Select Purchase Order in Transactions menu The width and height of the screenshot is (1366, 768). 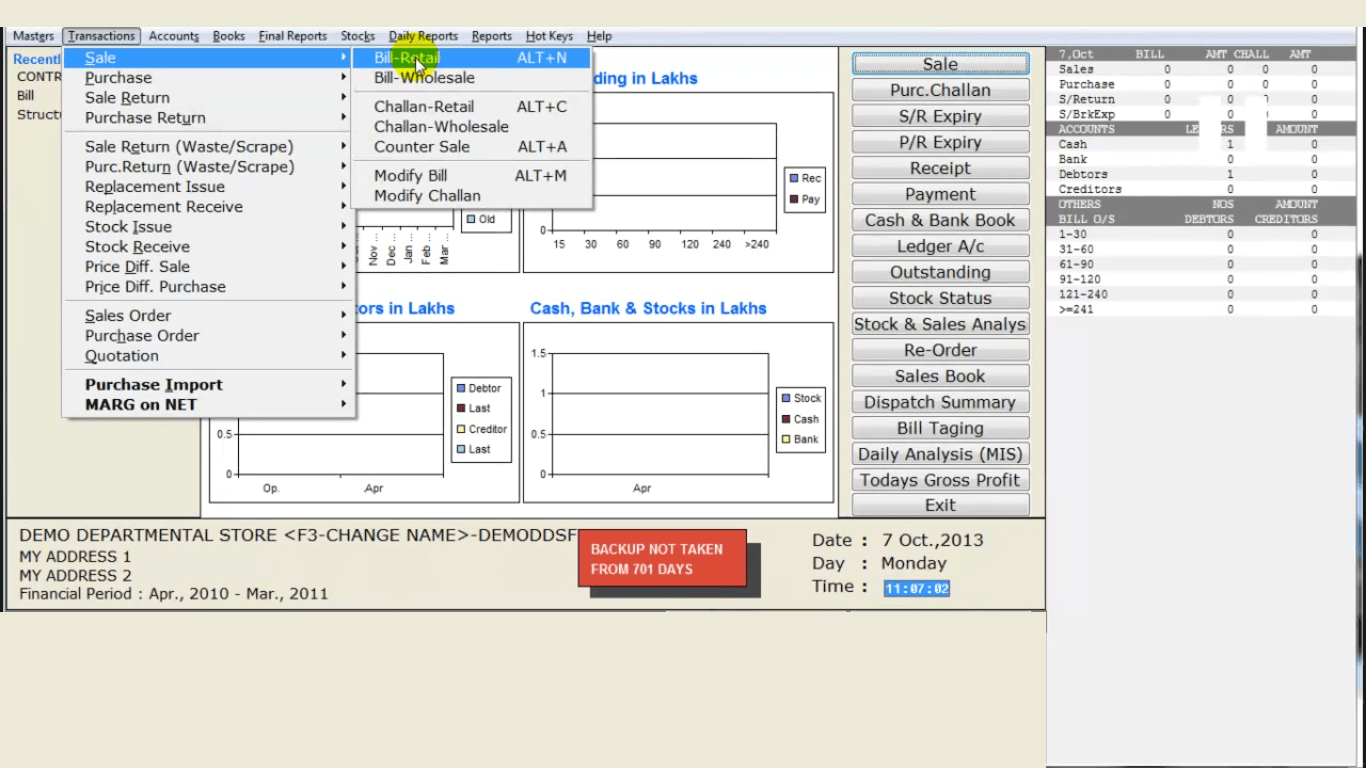pos(209,336)
